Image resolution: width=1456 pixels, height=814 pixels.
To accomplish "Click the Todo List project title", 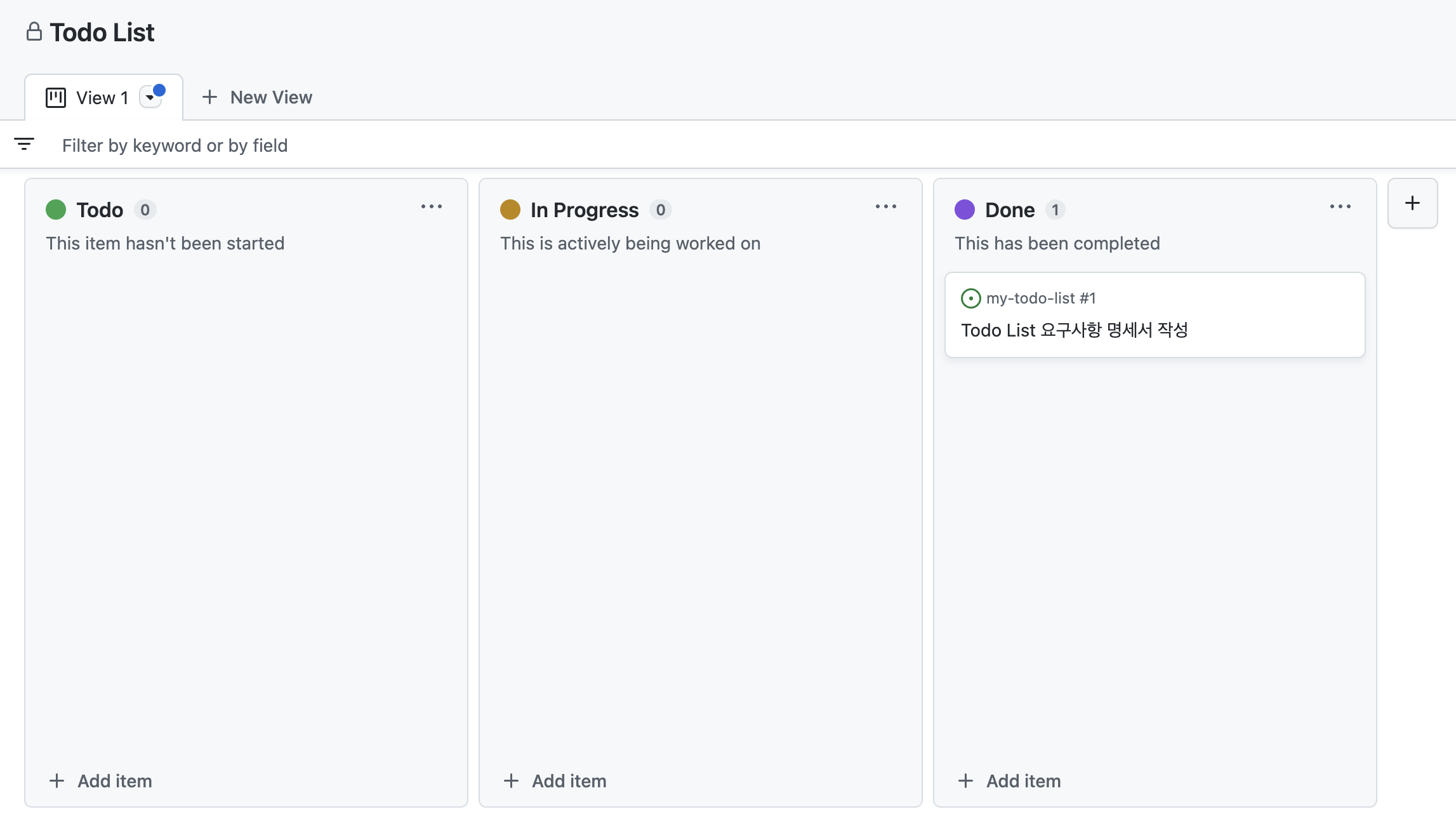I will 102,32.
